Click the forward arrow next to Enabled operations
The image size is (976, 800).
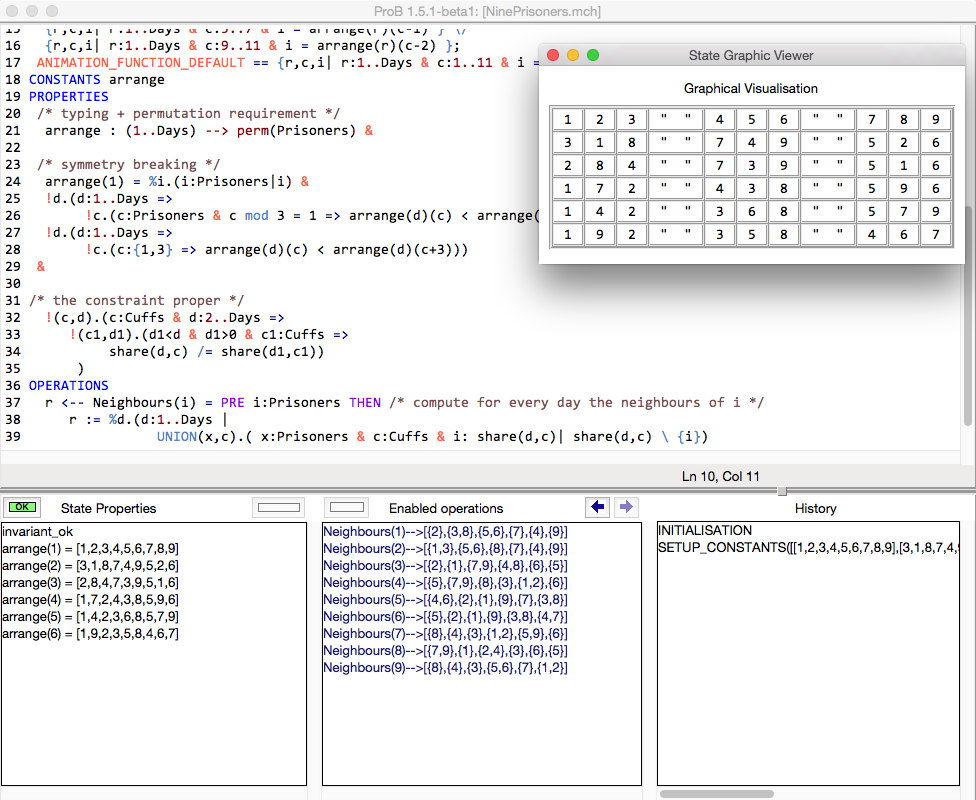[626, 507]
